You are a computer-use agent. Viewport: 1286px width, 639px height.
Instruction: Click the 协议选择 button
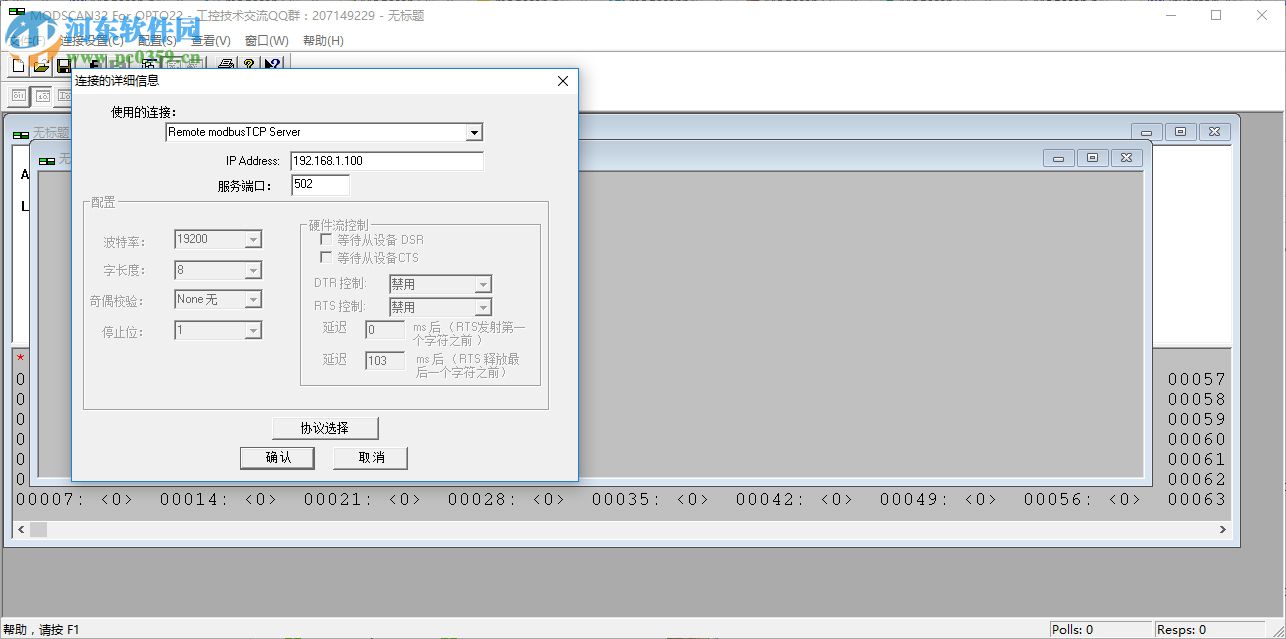pyautogui.click(x=325, y=428)
